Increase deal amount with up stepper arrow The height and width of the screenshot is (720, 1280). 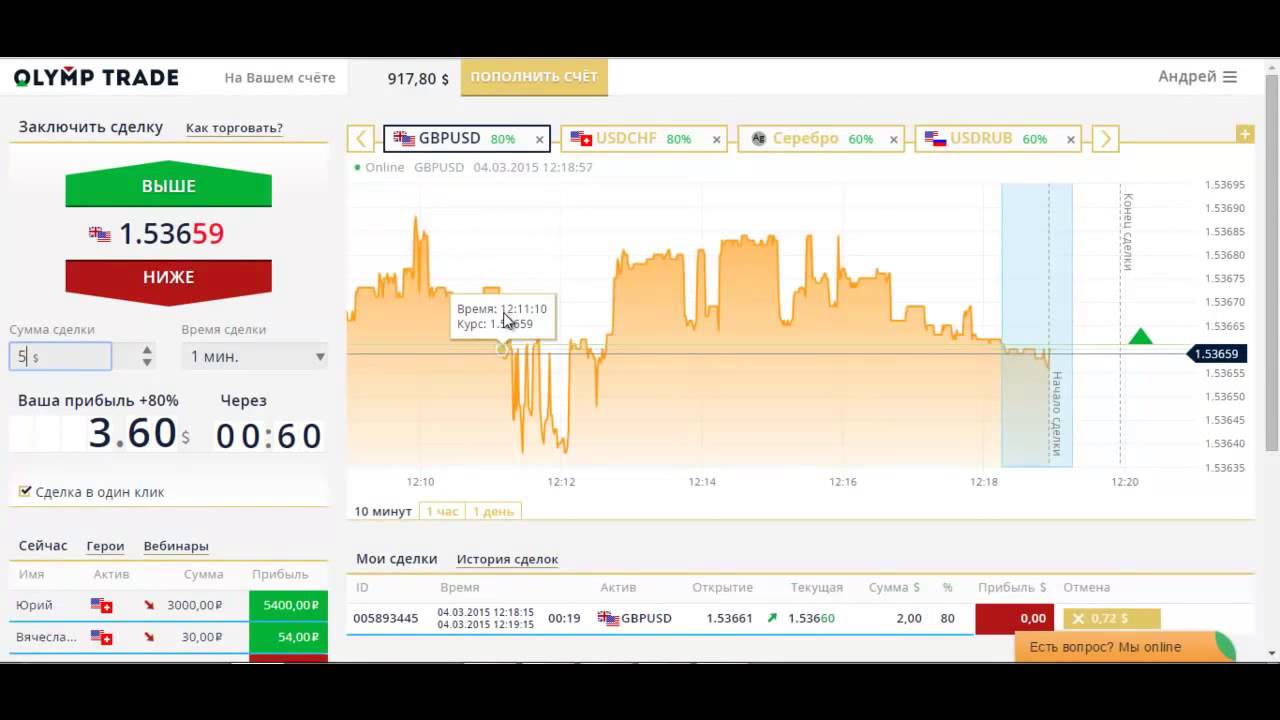(x=147, y=350)
